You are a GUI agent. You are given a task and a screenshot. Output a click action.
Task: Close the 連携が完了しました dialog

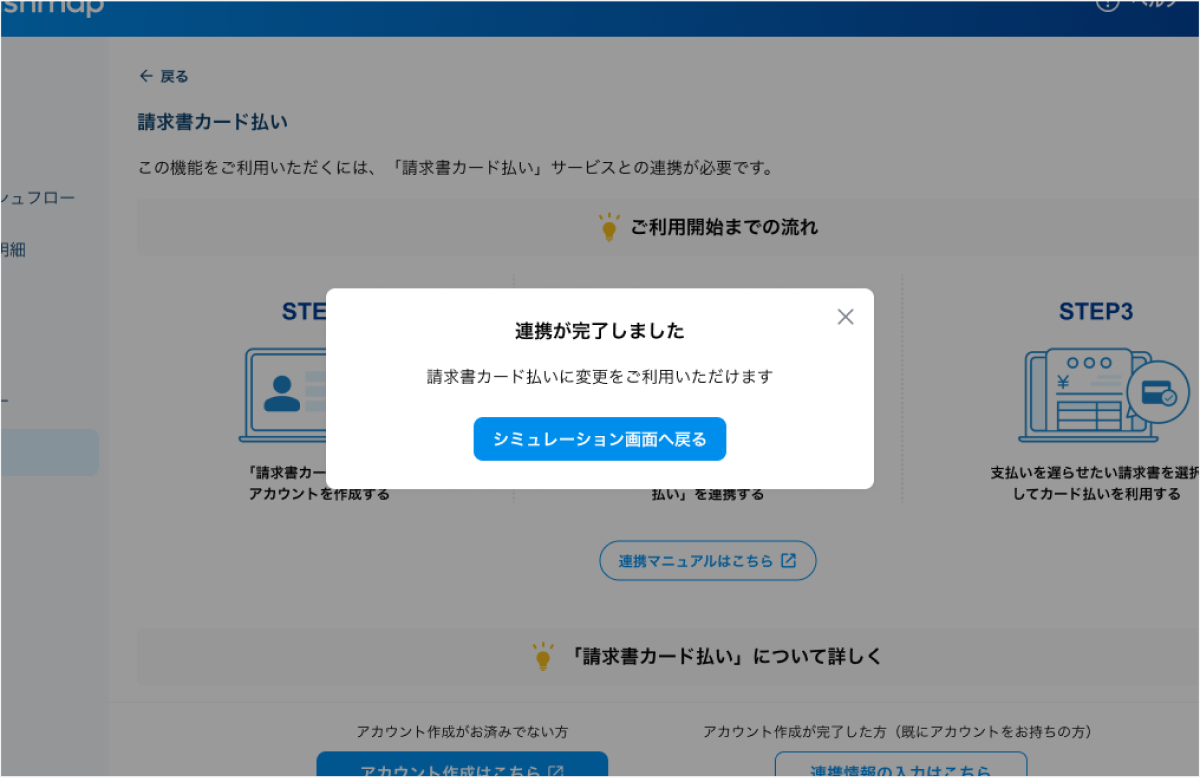(845, 317)
